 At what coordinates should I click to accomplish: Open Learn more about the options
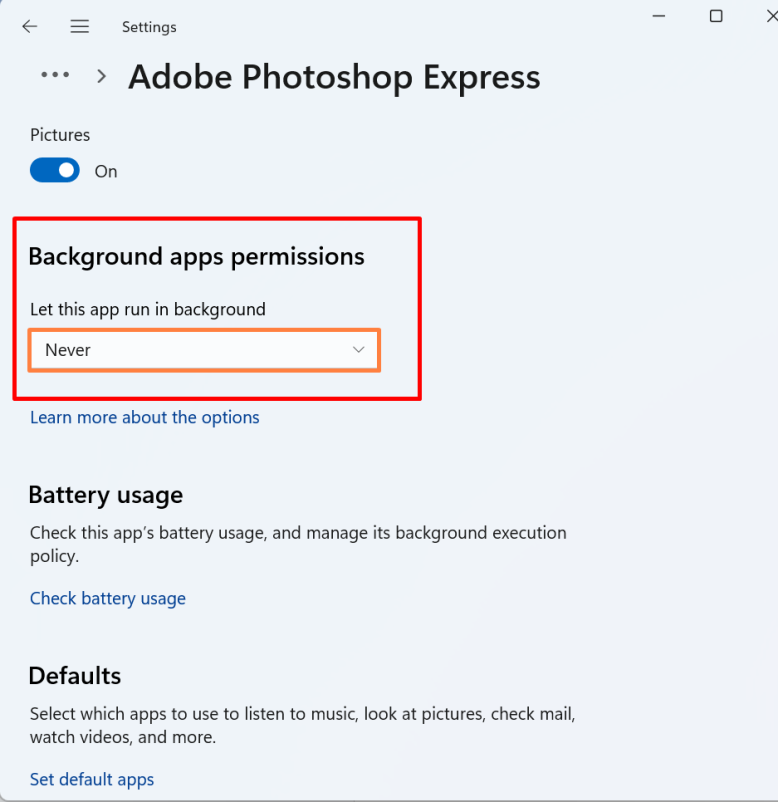(x=145, y=418)
